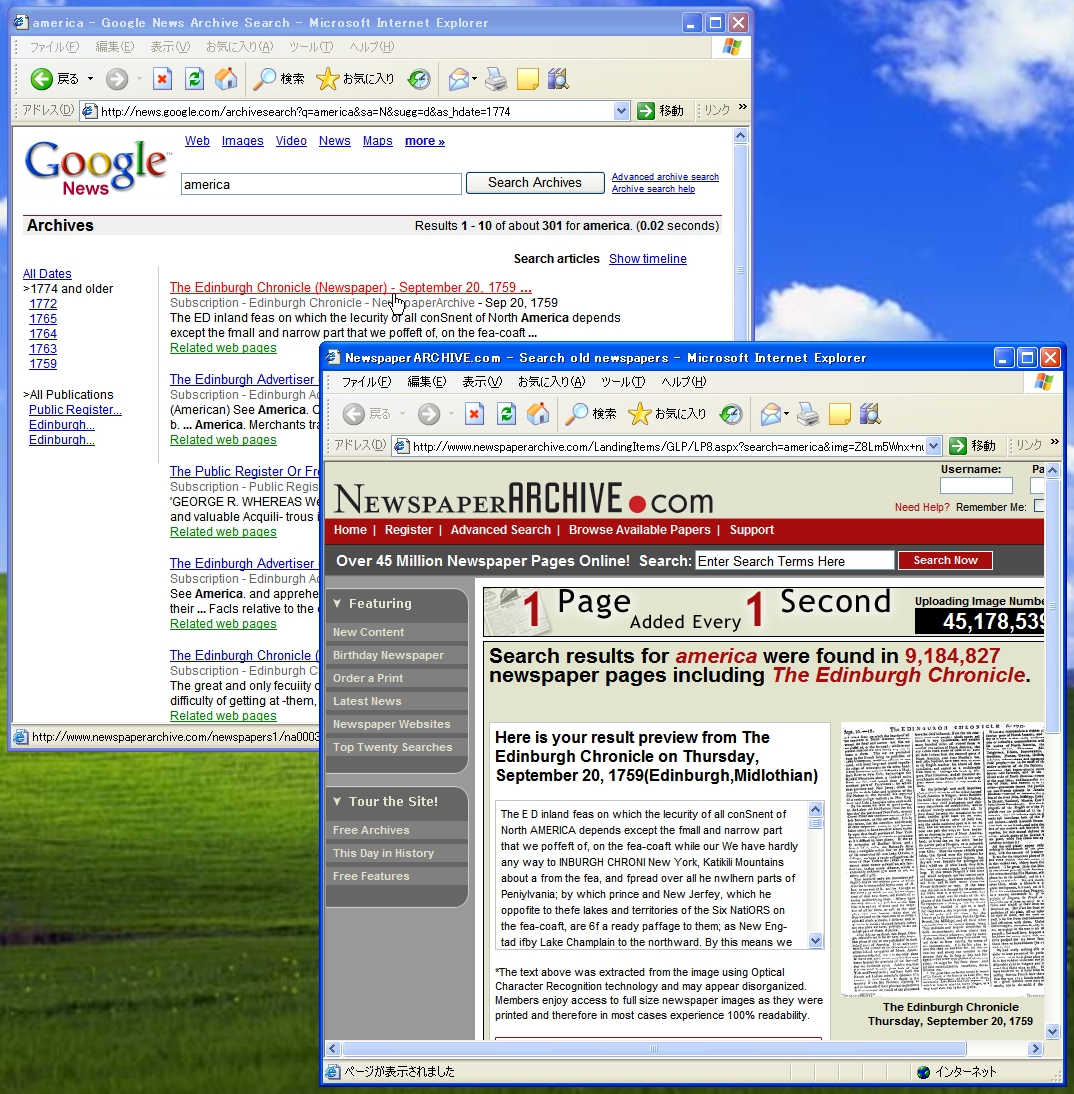This screenshot has height=1094, width=1074.
Task: Click Refresh icon in Google News window
Action: [194, 79]
